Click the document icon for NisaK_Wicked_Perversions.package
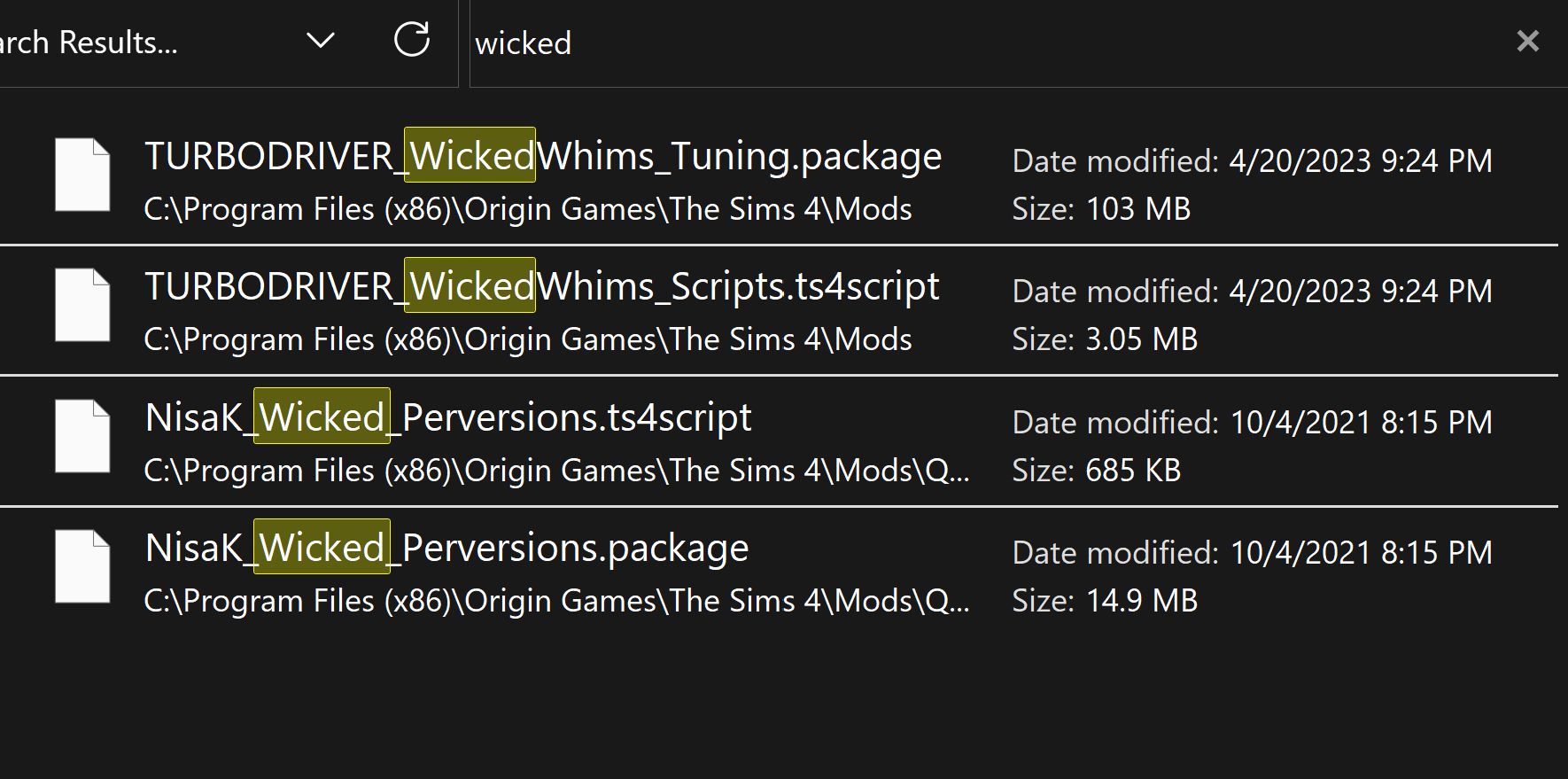Viewport: 1568px width, 779px height. (82, 565)
